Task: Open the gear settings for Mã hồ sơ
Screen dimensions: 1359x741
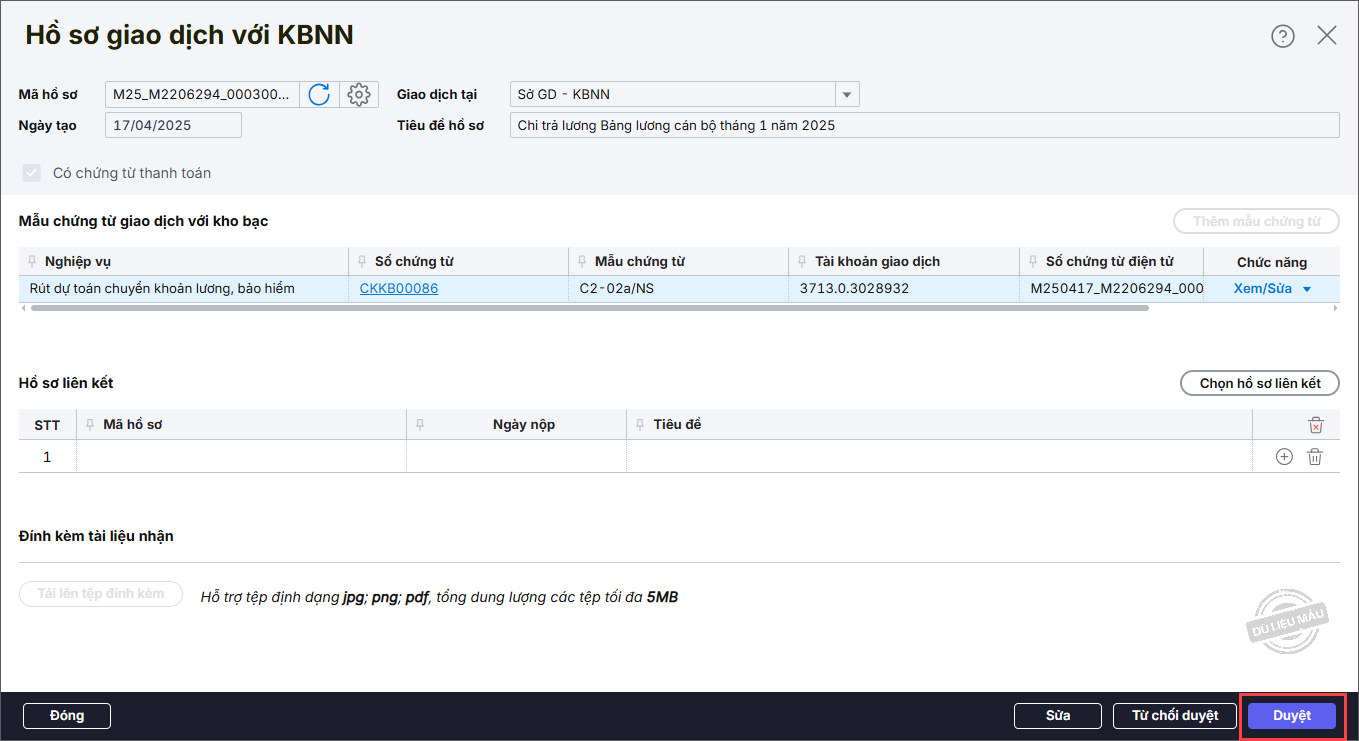Action: [x=358, y=95]
